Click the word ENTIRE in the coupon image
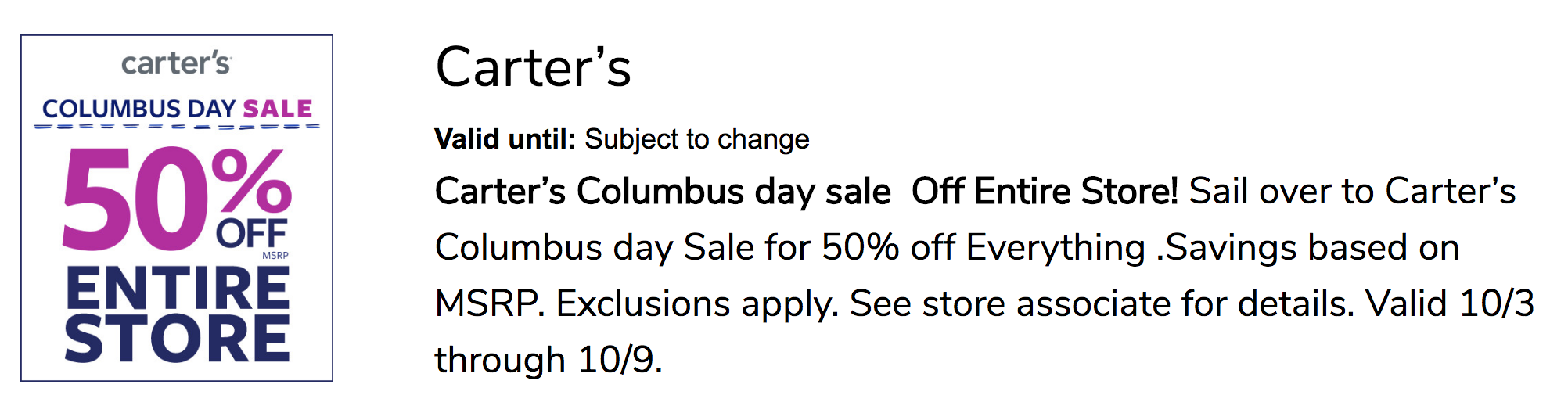 click(178, 288)
